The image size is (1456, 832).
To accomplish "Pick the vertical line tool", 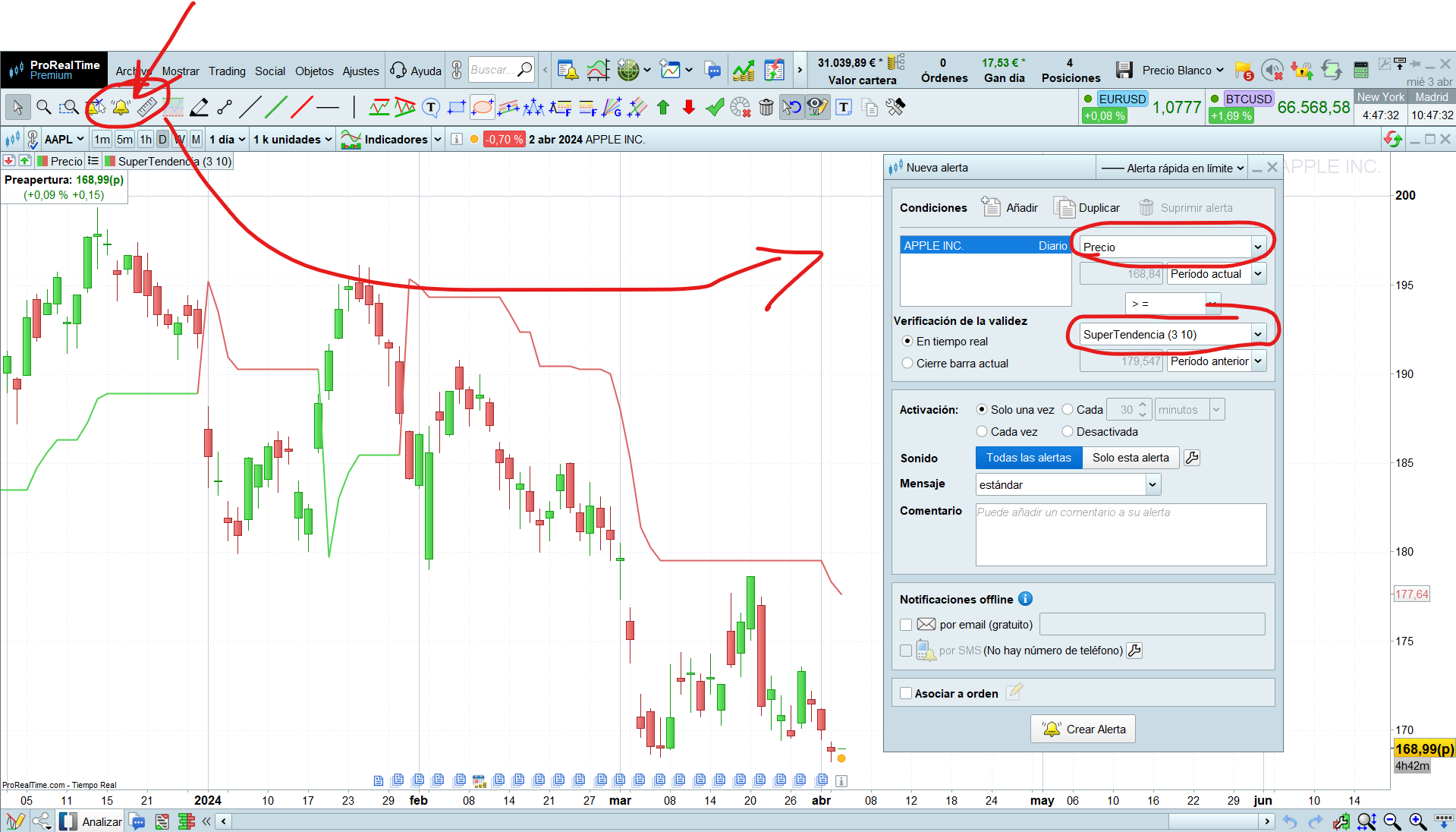I will (x=354, y=107).
